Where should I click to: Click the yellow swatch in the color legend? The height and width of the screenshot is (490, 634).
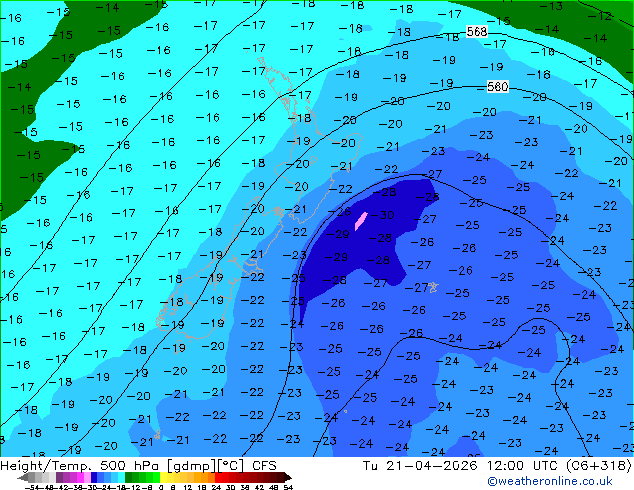164,477
